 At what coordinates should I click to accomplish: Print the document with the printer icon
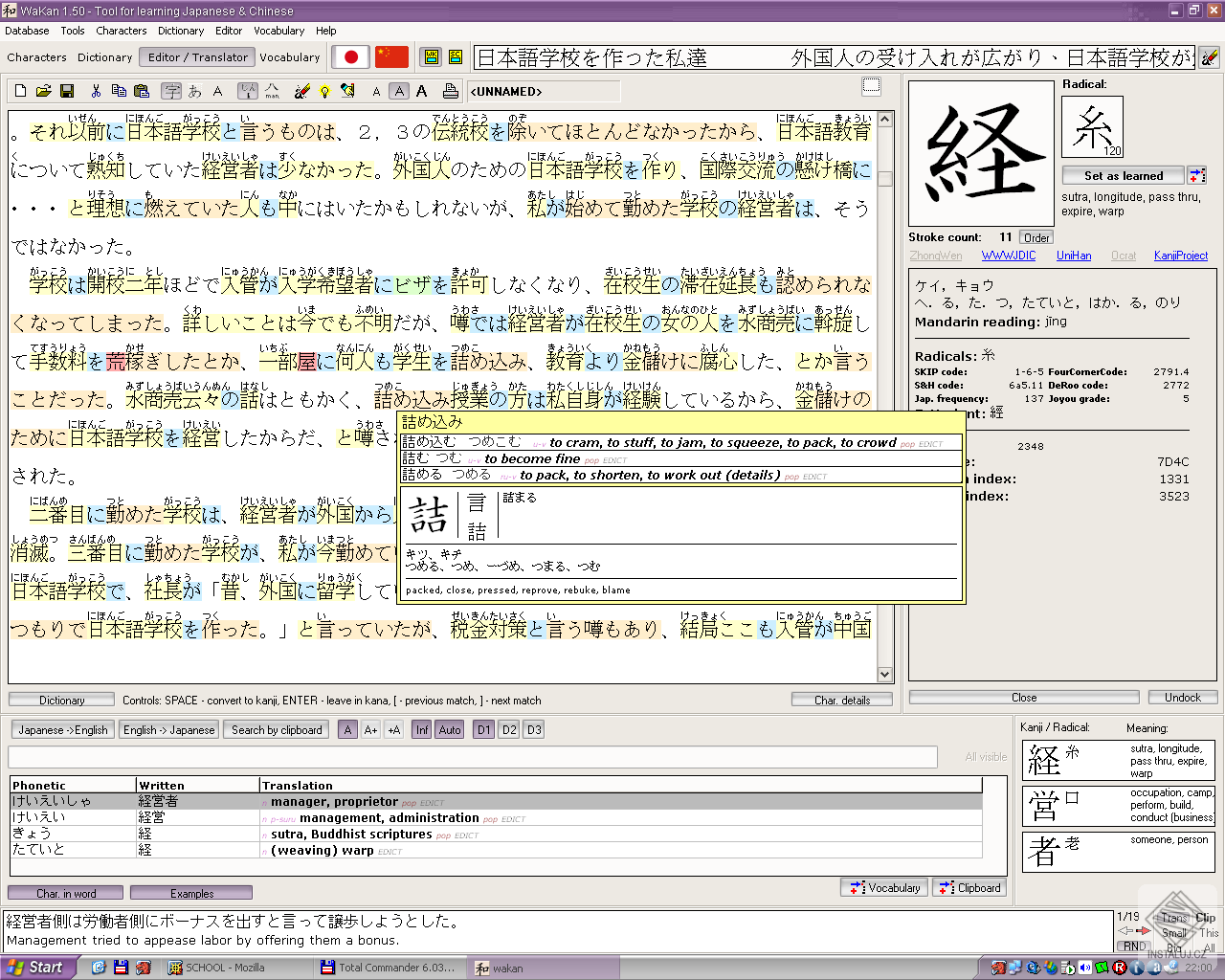450,91
